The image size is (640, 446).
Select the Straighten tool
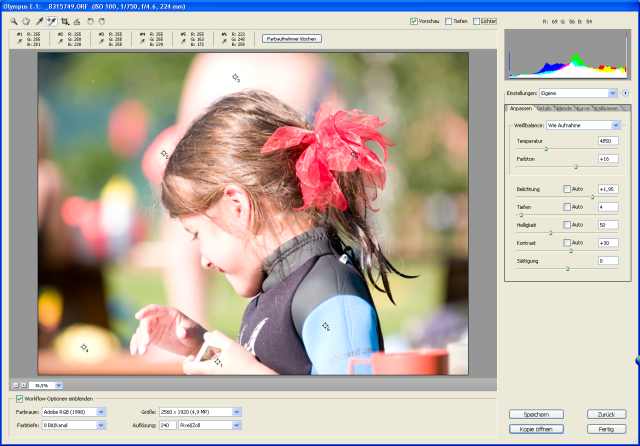point(77,20)
